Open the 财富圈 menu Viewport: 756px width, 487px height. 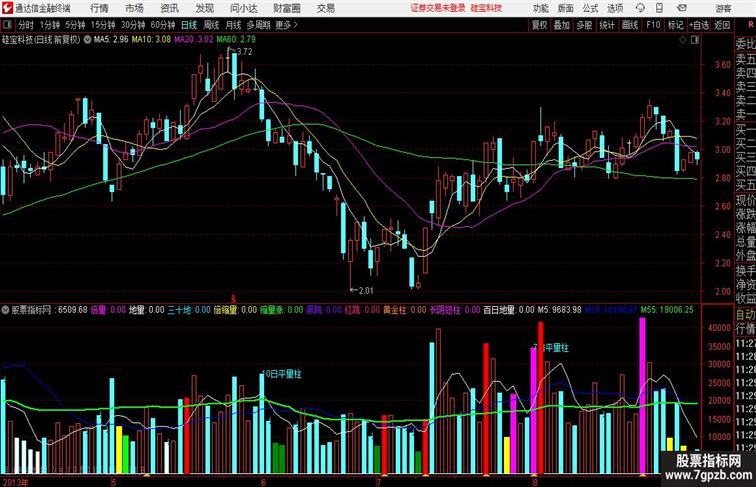click(286, 8)
